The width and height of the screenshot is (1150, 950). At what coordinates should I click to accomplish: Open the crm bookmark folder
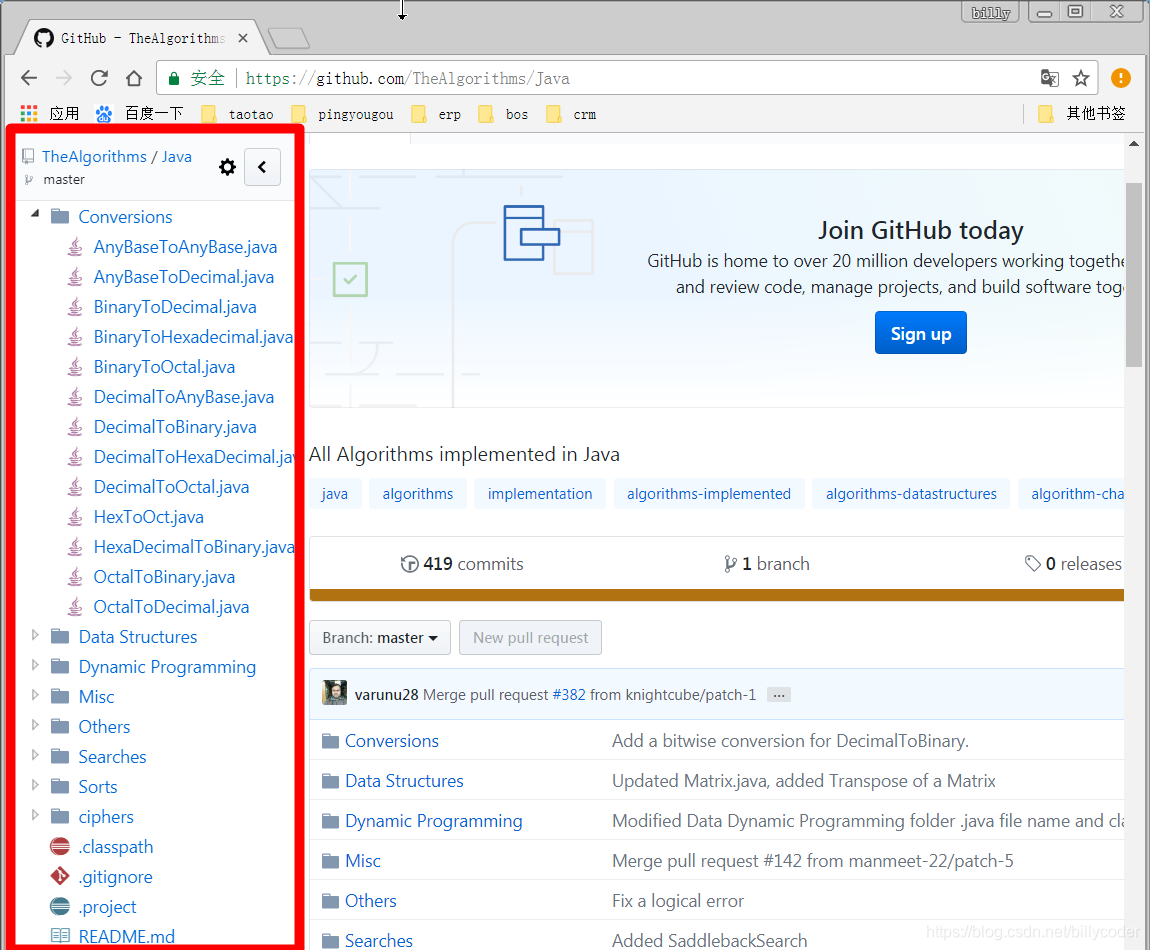571,114
